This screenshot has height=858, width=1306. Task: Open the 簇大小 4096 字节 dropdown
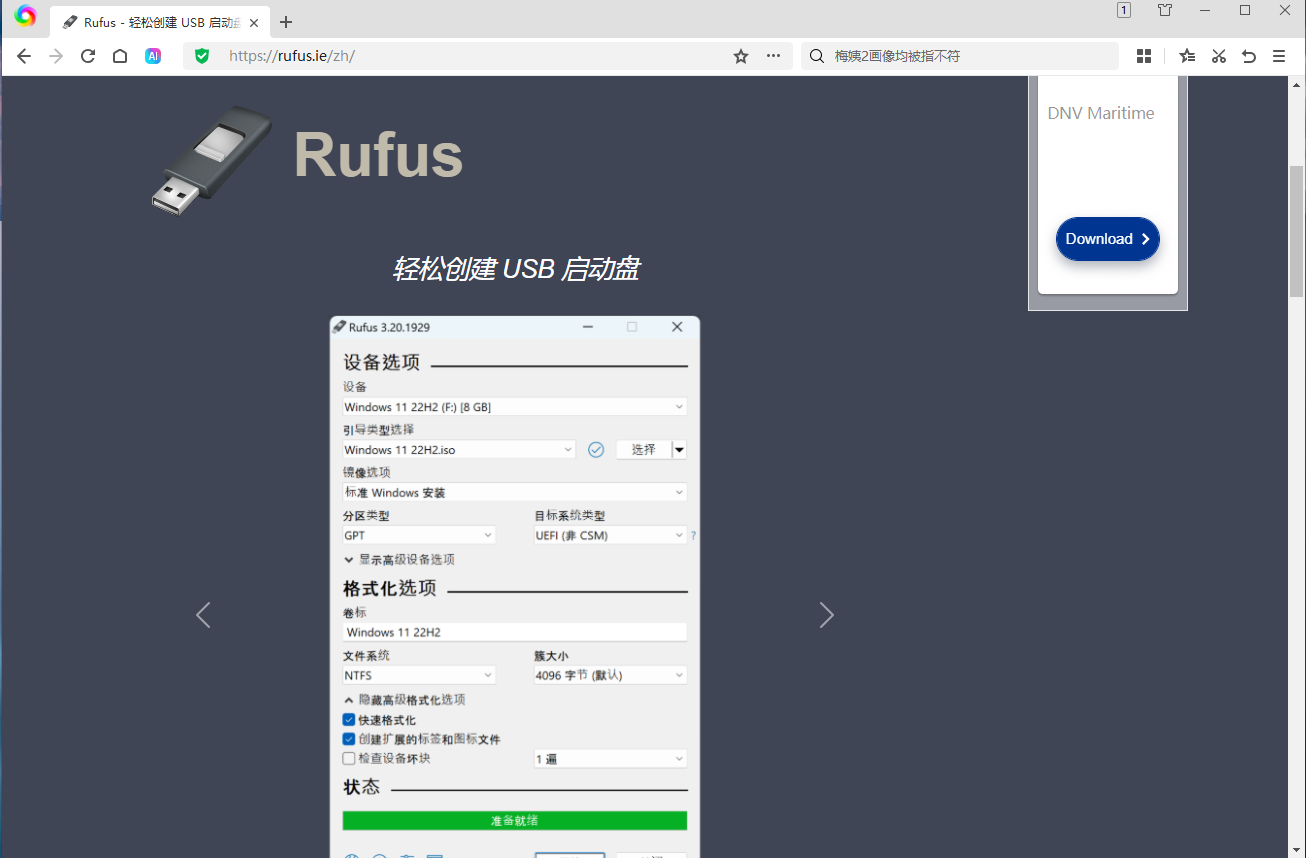point(611,675)
